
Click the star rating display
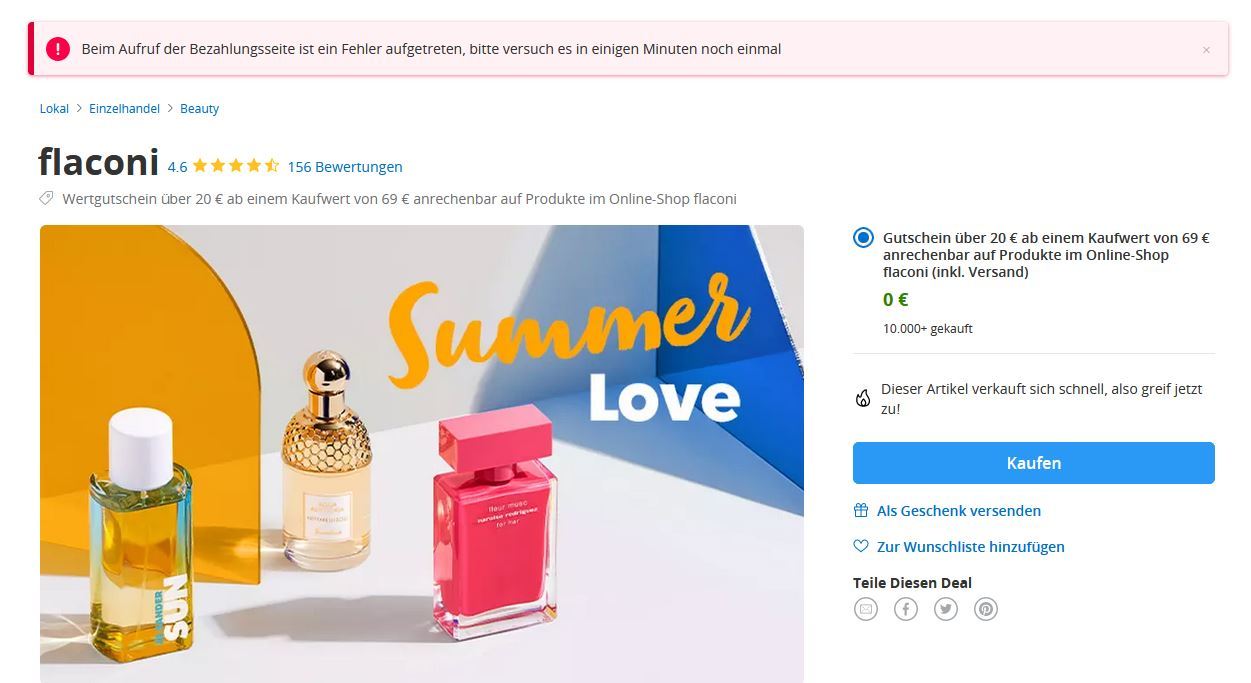235,166
